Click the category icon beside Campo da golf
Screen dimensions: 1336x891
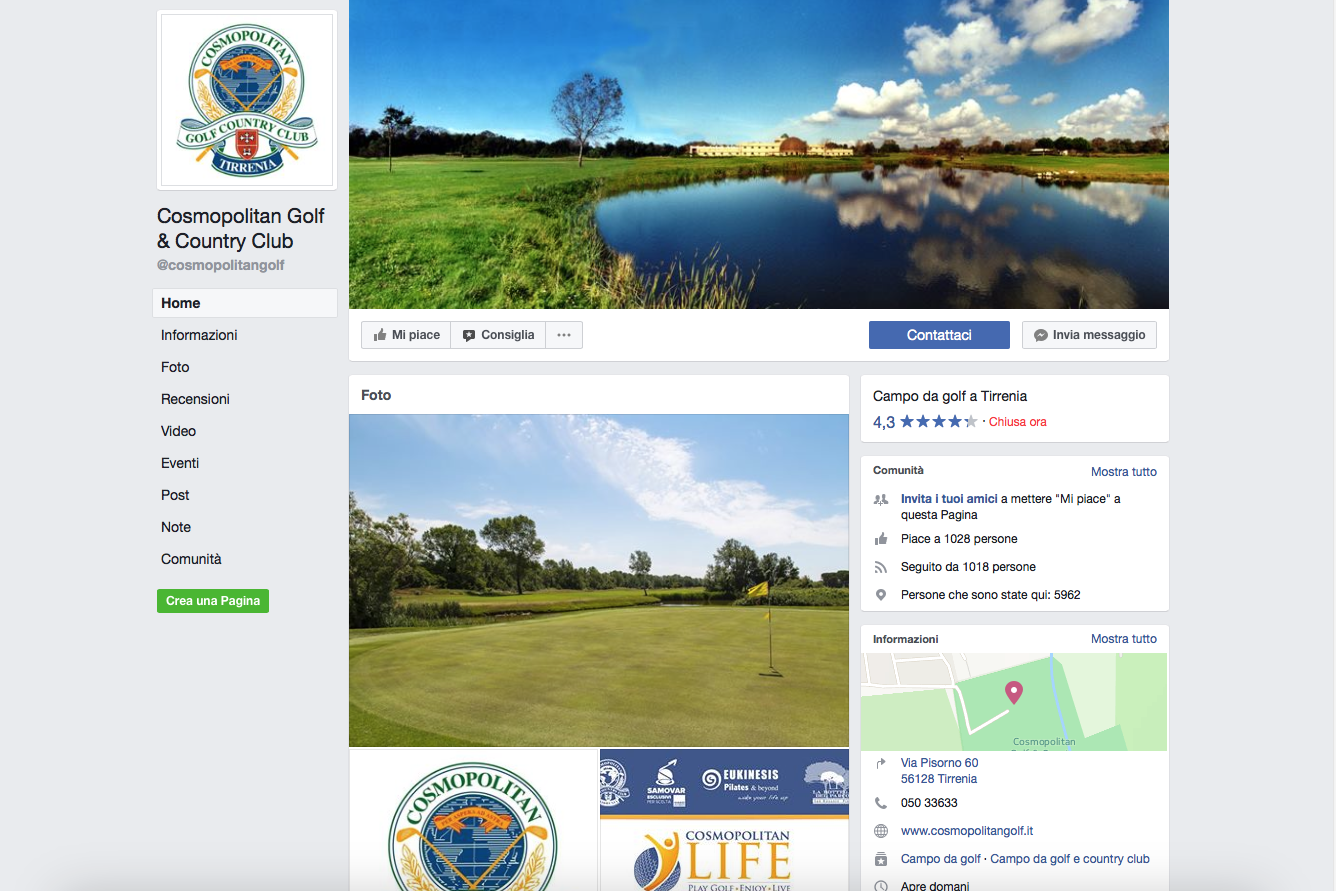(881, 859)
